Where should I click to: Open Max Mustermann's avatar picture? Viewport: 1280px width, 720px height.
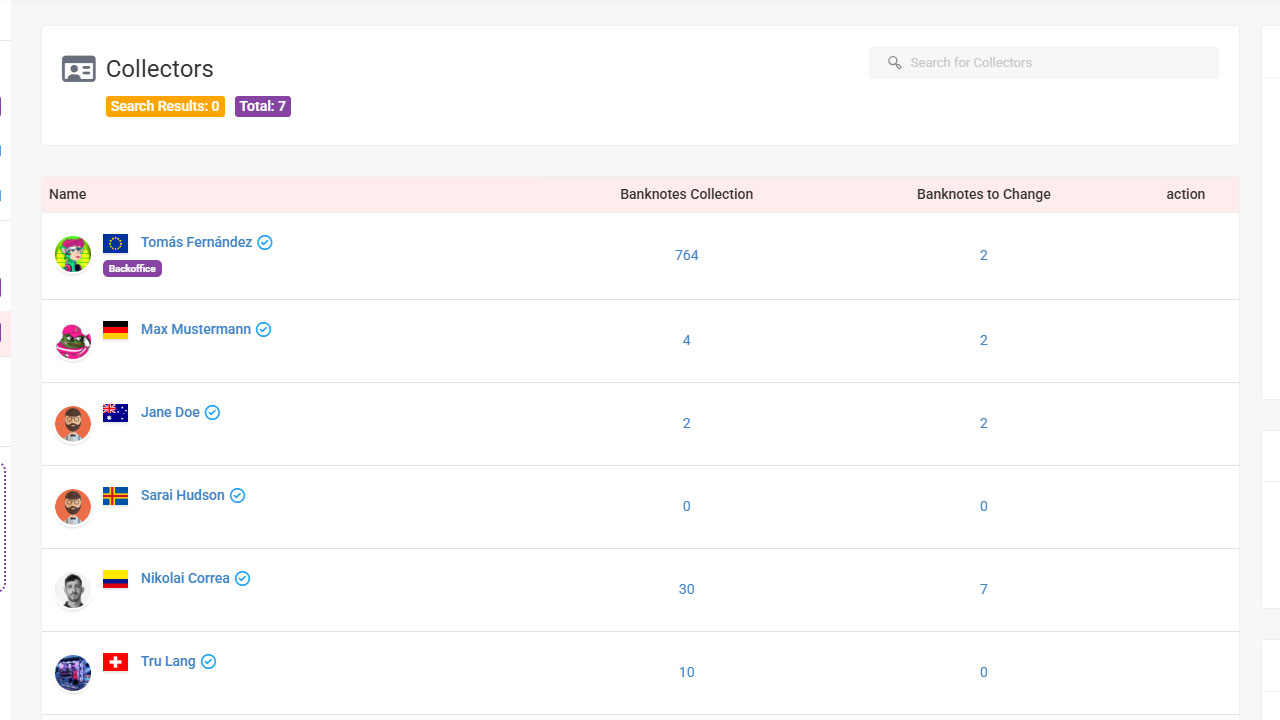pyautogui.click(x=73, y=341)
